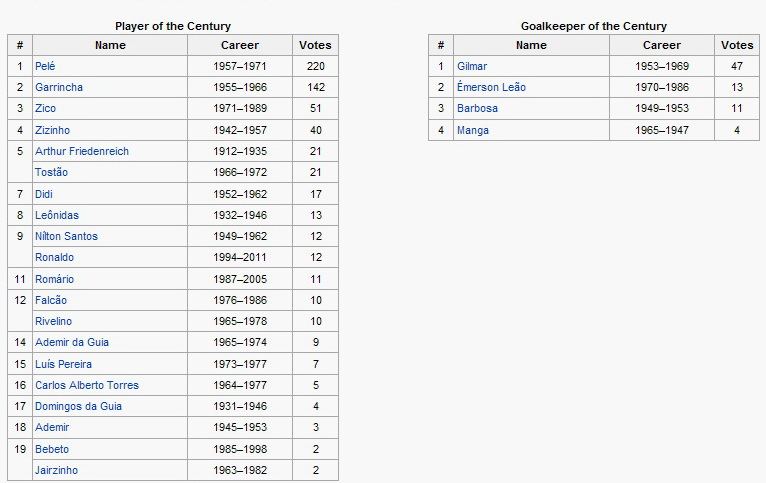Click the Gilmar goalkeeper link

tap(472, 66)
